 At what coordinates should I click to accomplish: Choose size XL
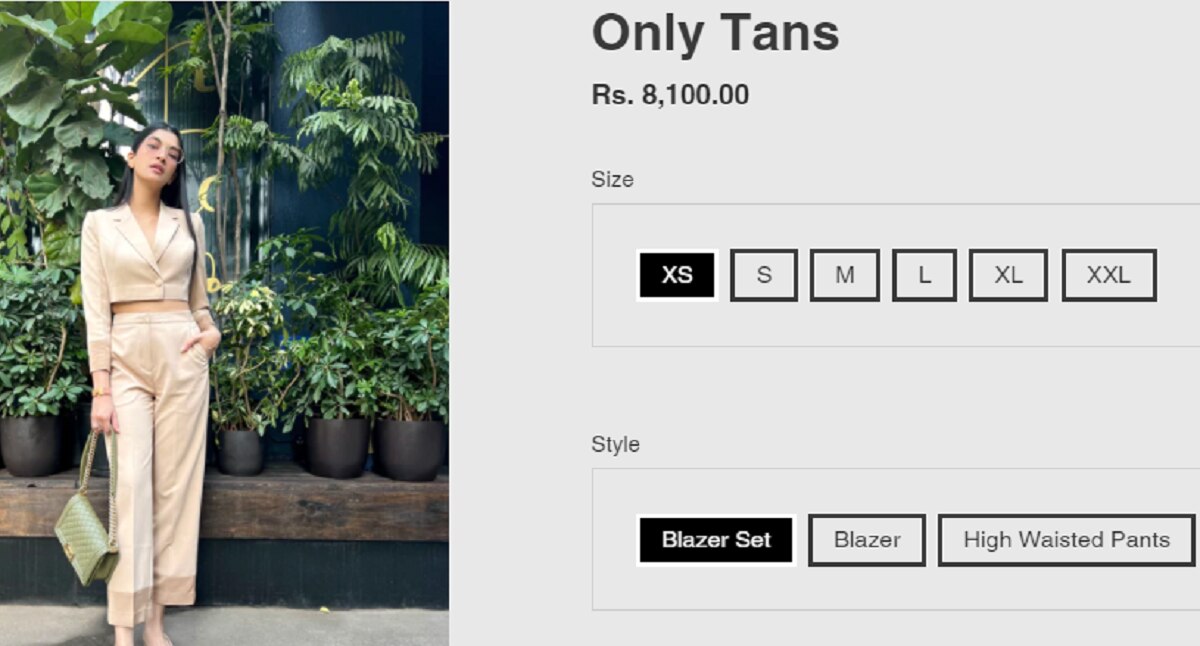[x=1008, y=275]
